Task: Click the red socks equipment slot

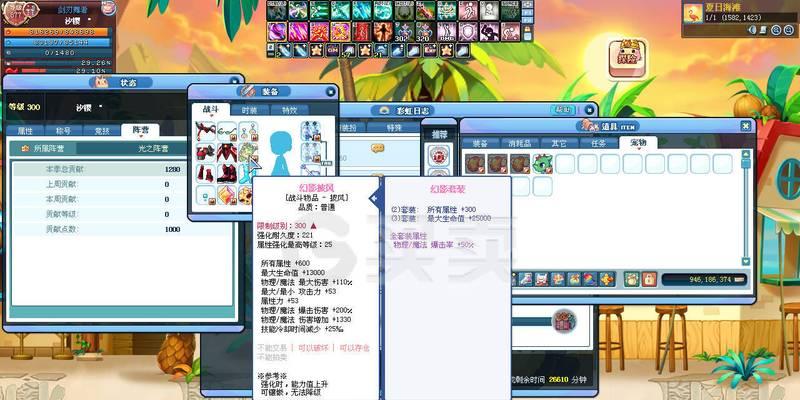Action: [x=205, y=173]
